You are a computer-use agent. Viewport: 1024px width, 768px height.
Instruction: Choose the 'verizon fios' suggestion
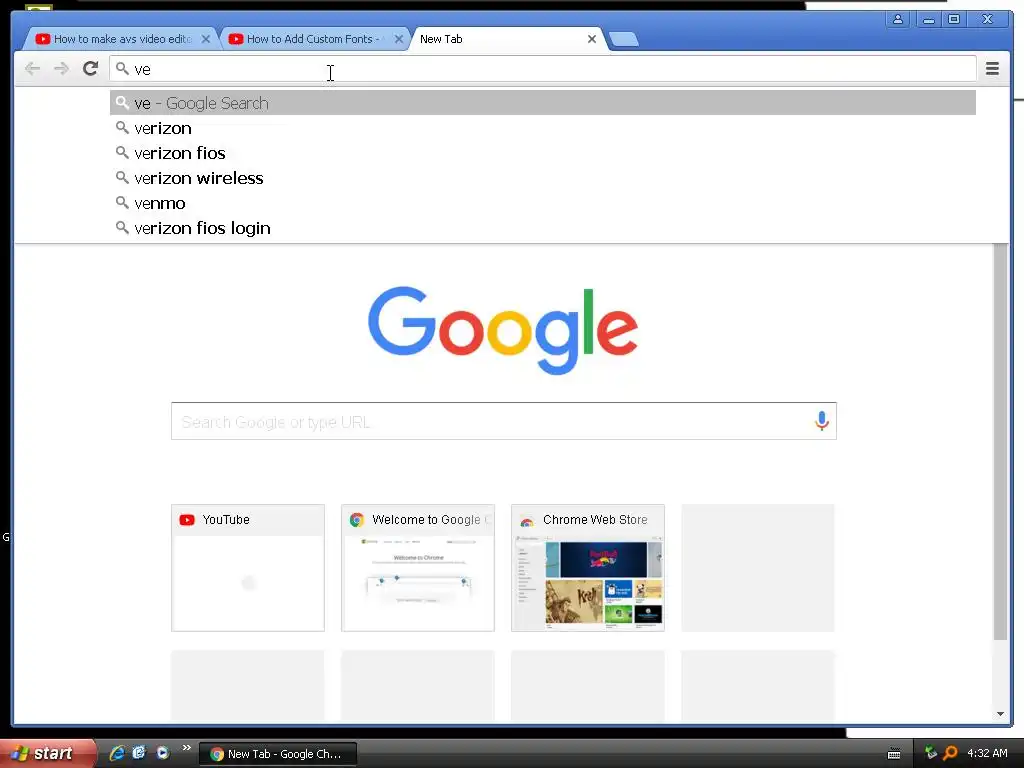pyautogui.click(x=543, y=153)
